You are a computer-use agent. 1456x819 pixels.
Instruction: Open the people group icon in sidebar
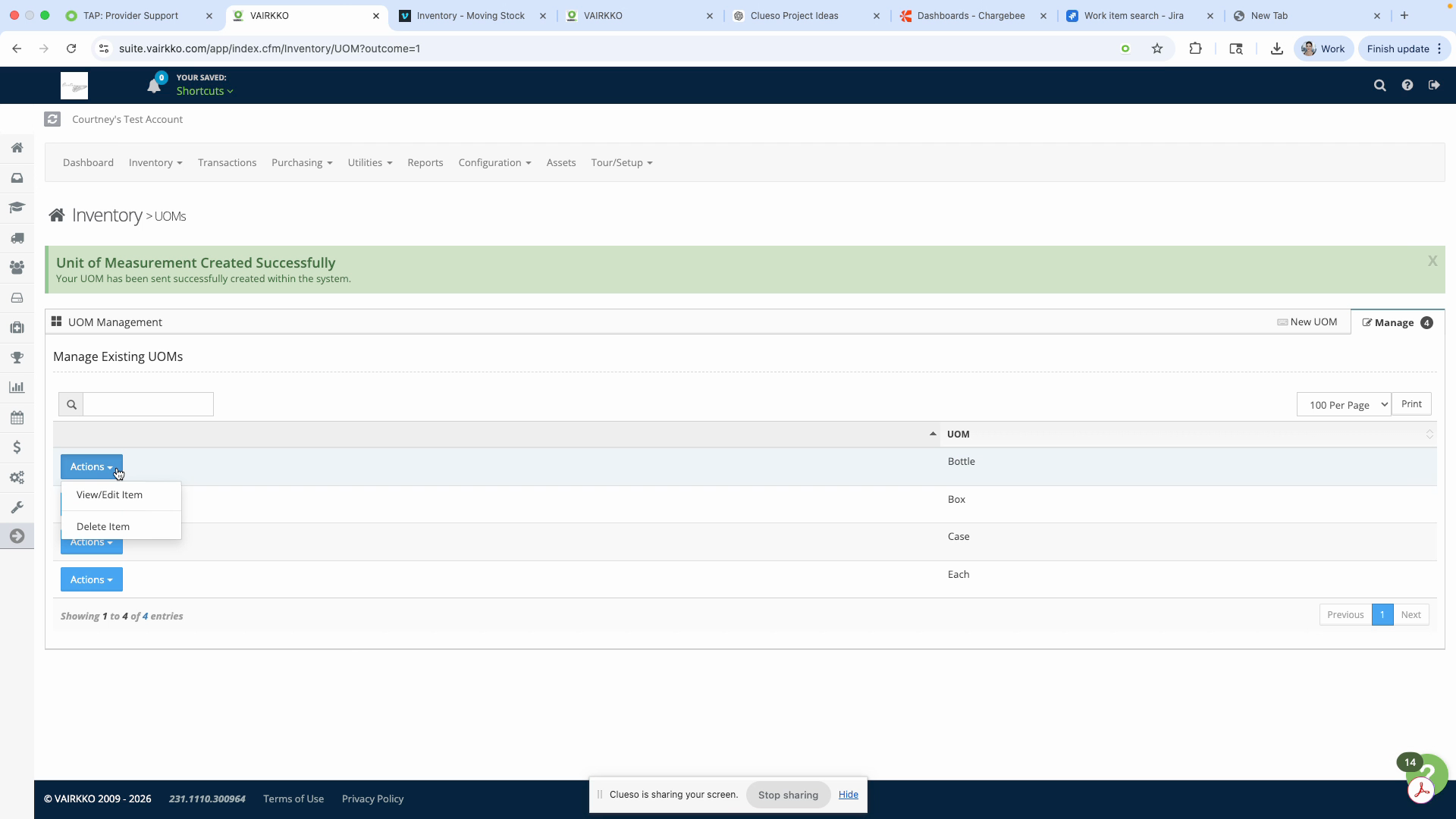pyautogui.click(x=17, y=268)
